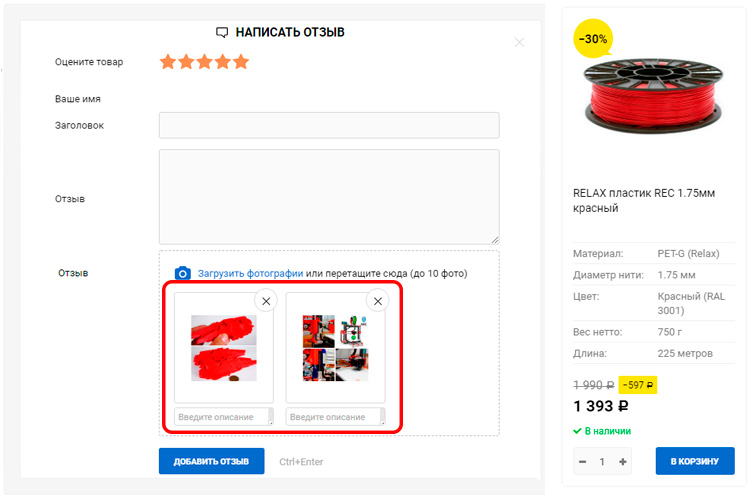Image resolution: width=753 pixels, height=500 pixels.
Task: Decrease quantity with minus button
Action: 583,462
